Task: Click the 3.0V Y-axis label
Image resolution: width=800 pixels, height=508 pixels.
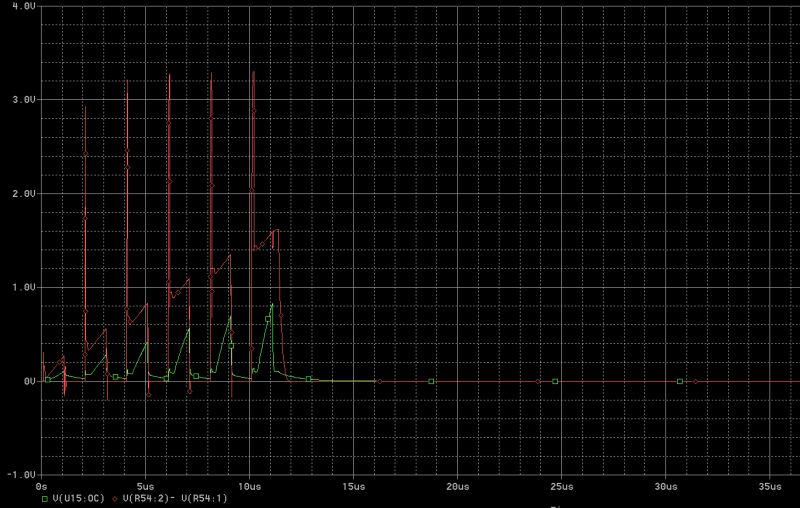Action: (23, 100)
